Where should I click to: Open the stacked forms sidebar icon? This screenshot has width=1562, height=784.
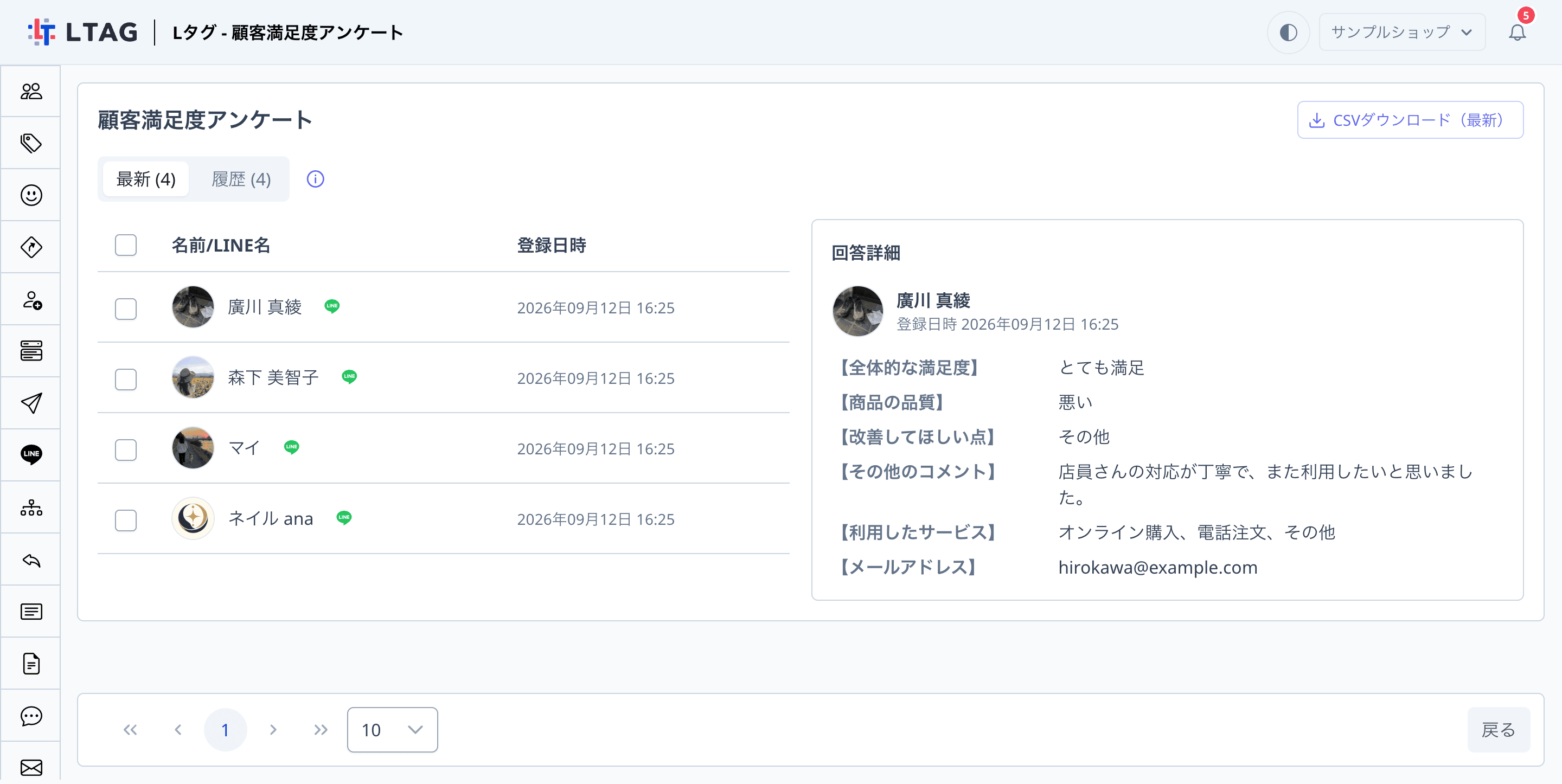point(31,351)
